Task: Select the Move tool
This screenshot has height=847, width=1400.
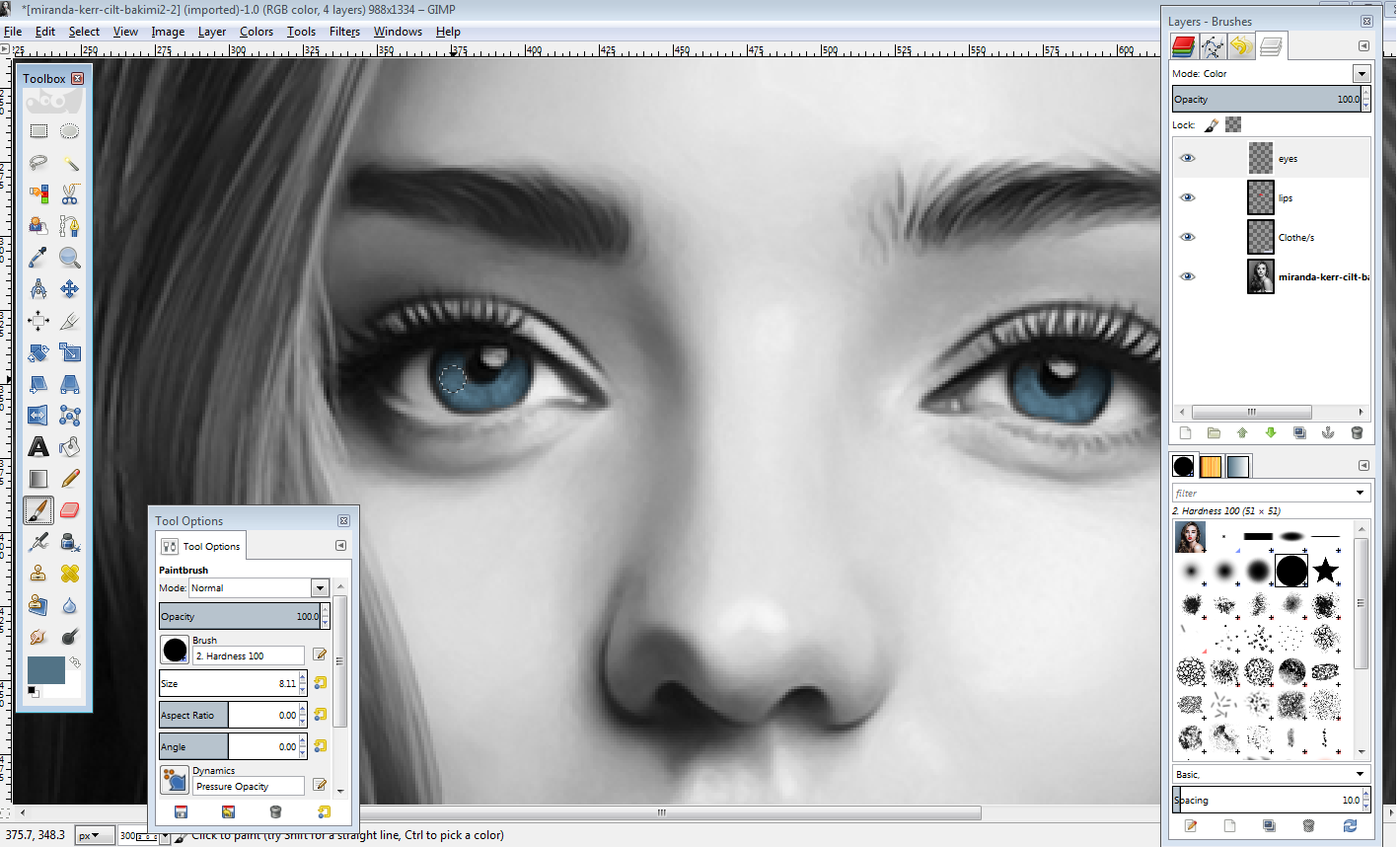Action: (x=70, y=289)
